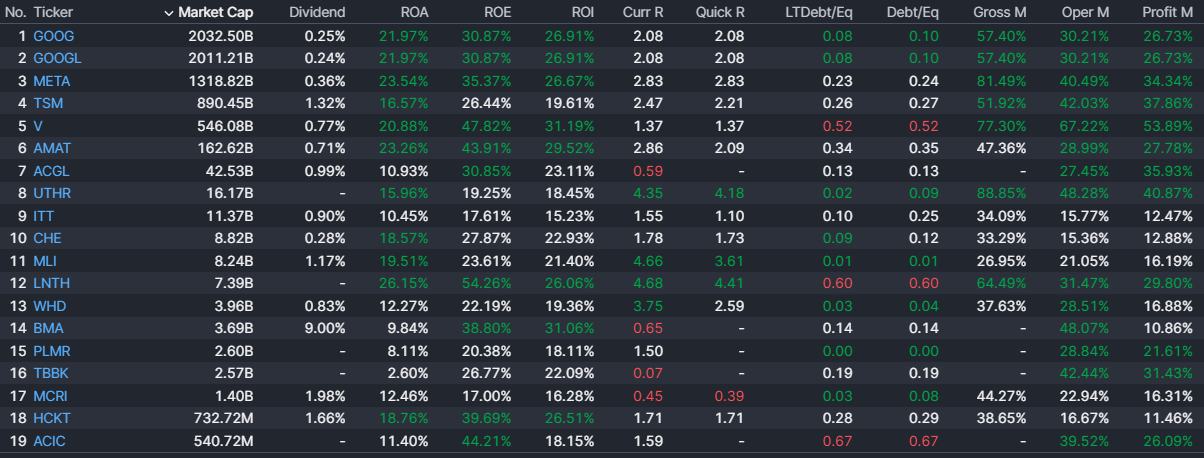This screenshot has height=458, width=1204.
Task: Sort by Gross M column header
Action: [x=1000, y=13]
